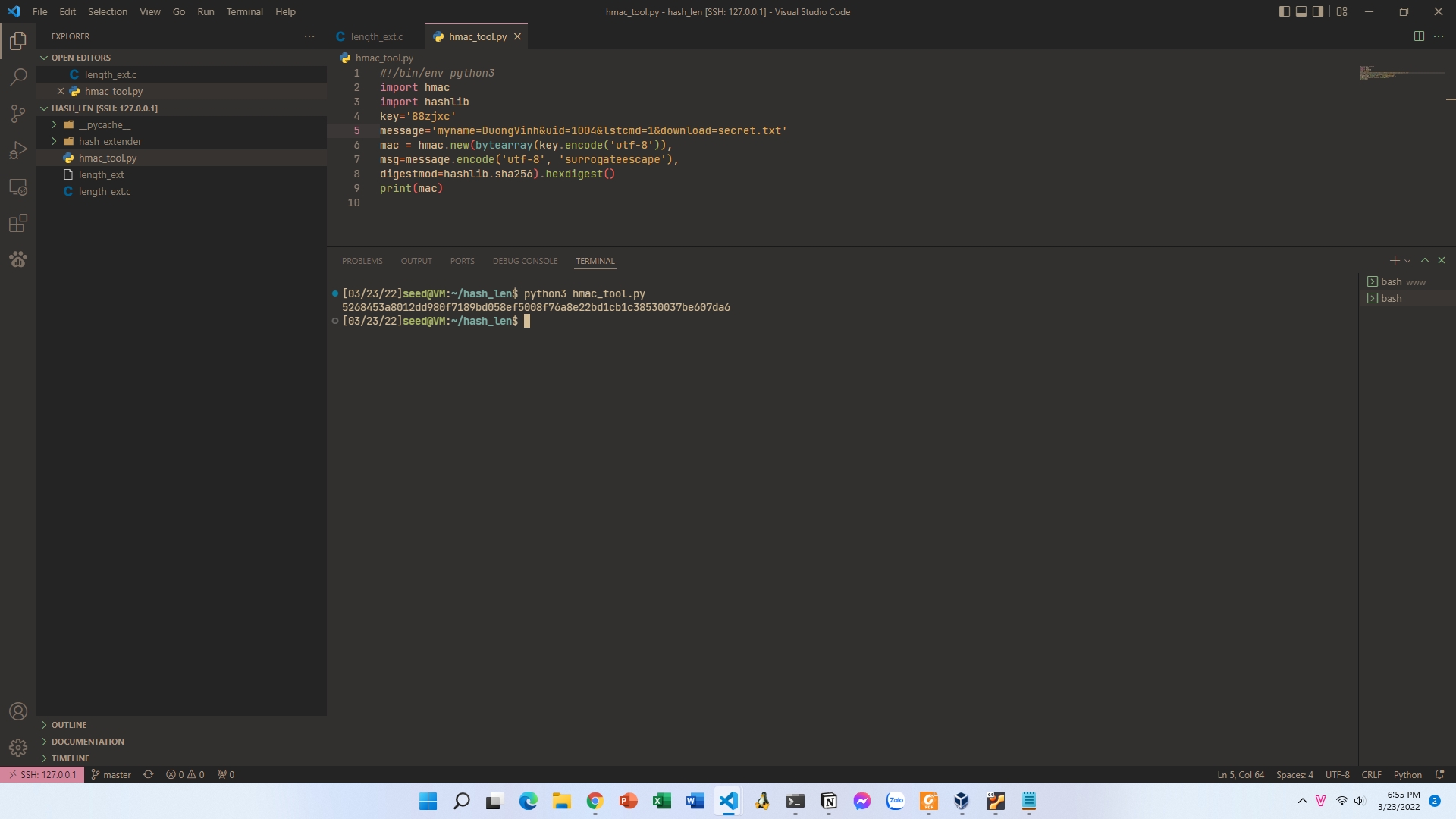Open the Search view in activity bar

(x=18, y=77)
